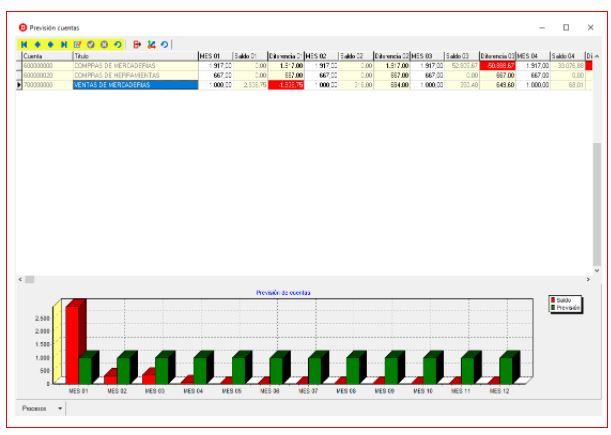
Task: Jump to the last record
Action: tap(64, 45)
